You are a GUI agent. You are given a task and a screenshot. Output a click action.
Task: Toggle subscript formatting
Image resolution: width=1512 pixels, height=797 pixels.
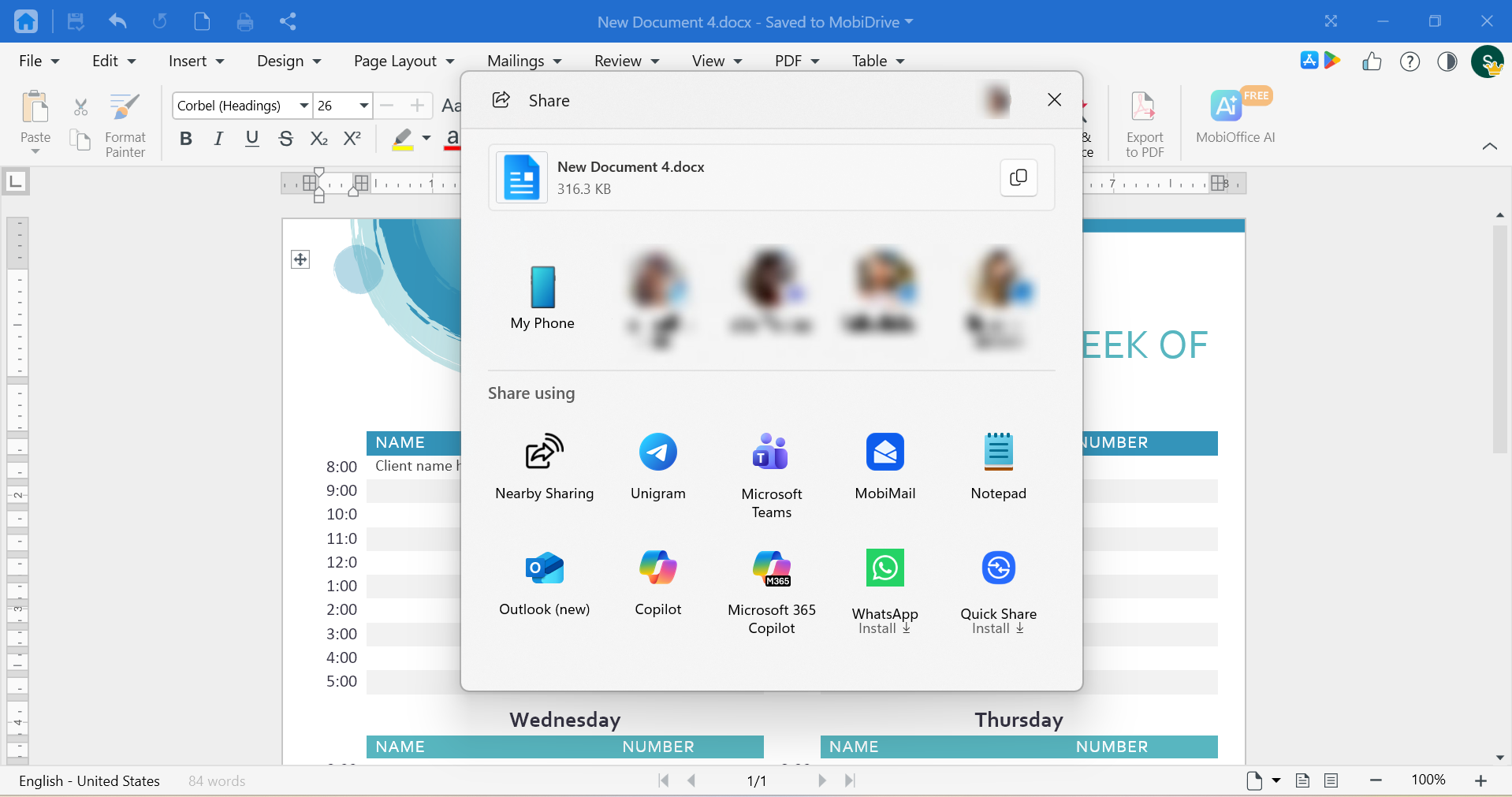point(319,139)
